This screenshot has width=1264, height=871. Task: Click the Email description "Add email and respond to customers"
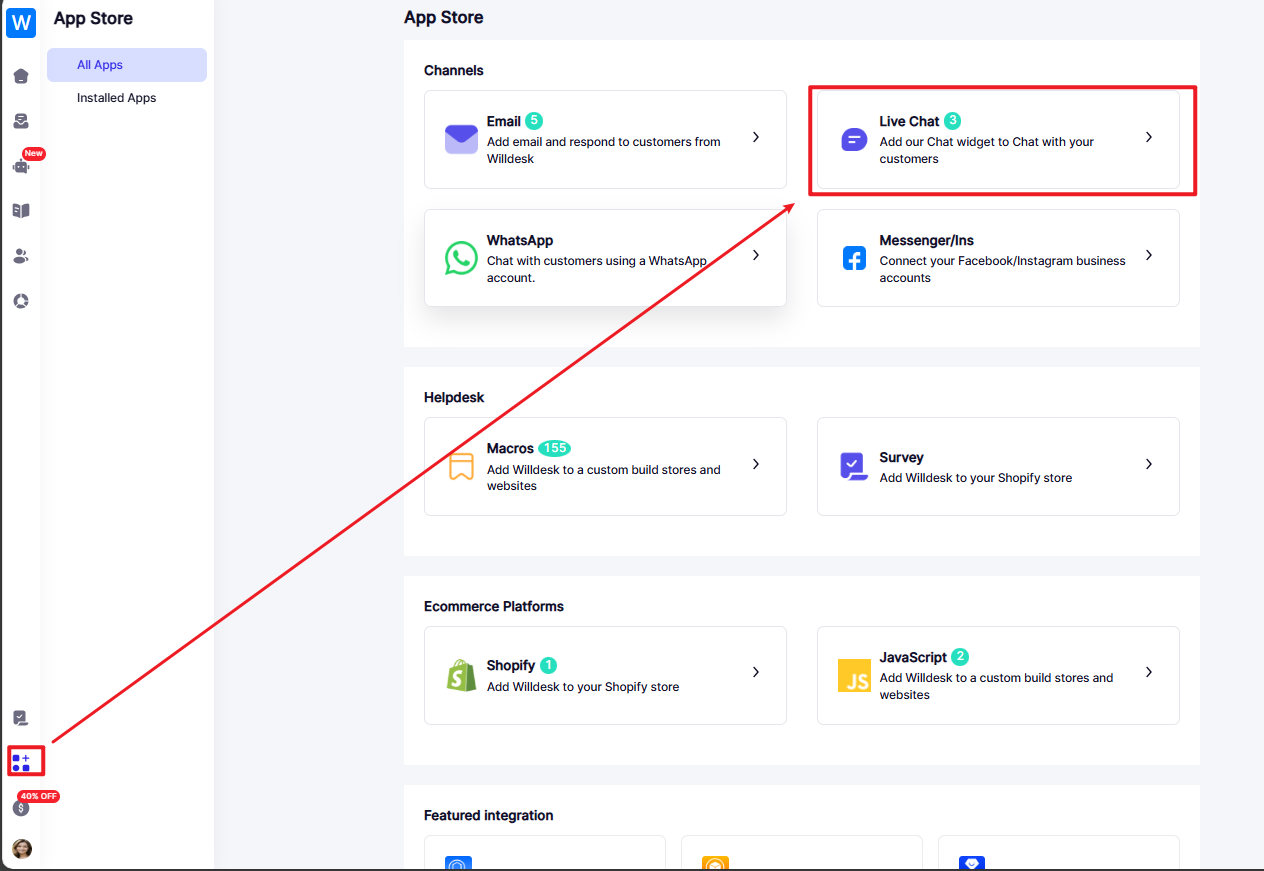(x=604, y=150)
